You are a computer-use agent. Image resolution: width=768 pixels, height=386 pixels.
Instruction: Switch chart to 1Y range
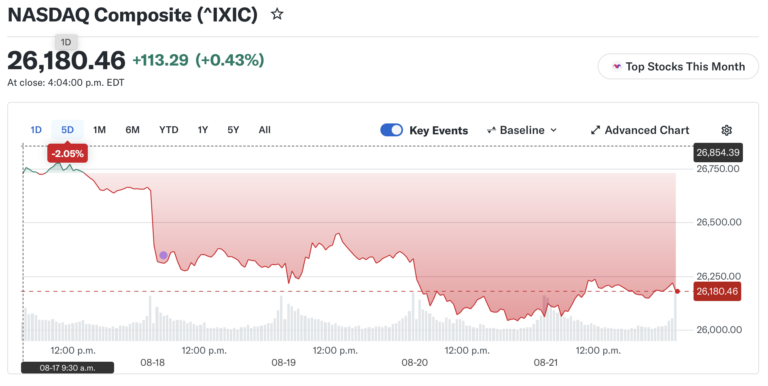tap(203, 130)
